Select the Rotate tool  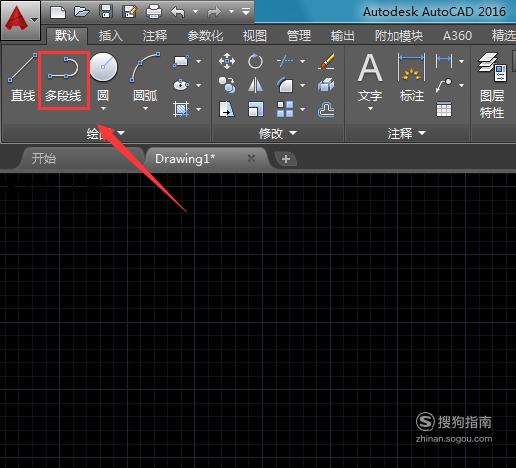[x=255, y=61]
